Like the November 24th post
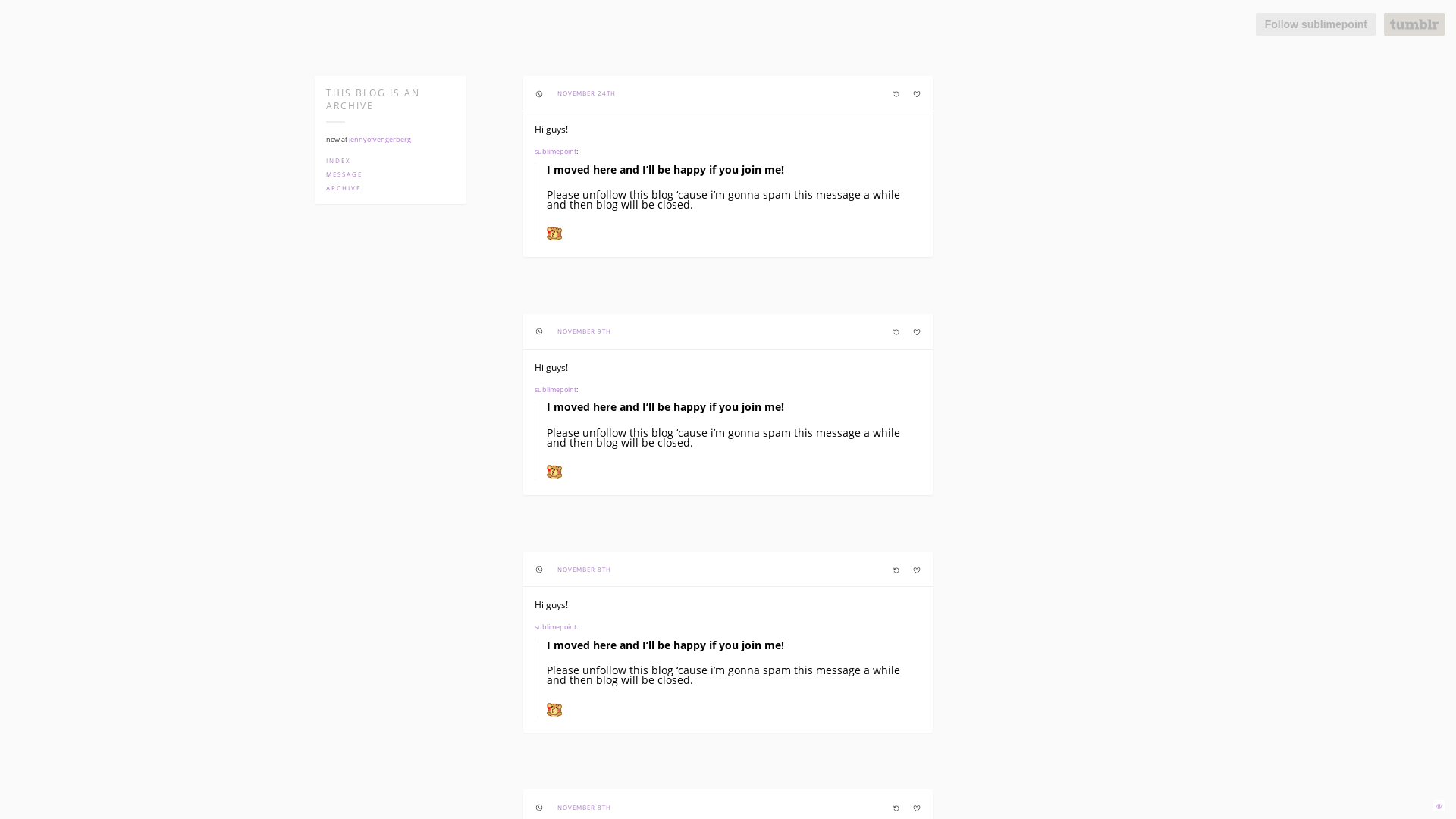 916,94
